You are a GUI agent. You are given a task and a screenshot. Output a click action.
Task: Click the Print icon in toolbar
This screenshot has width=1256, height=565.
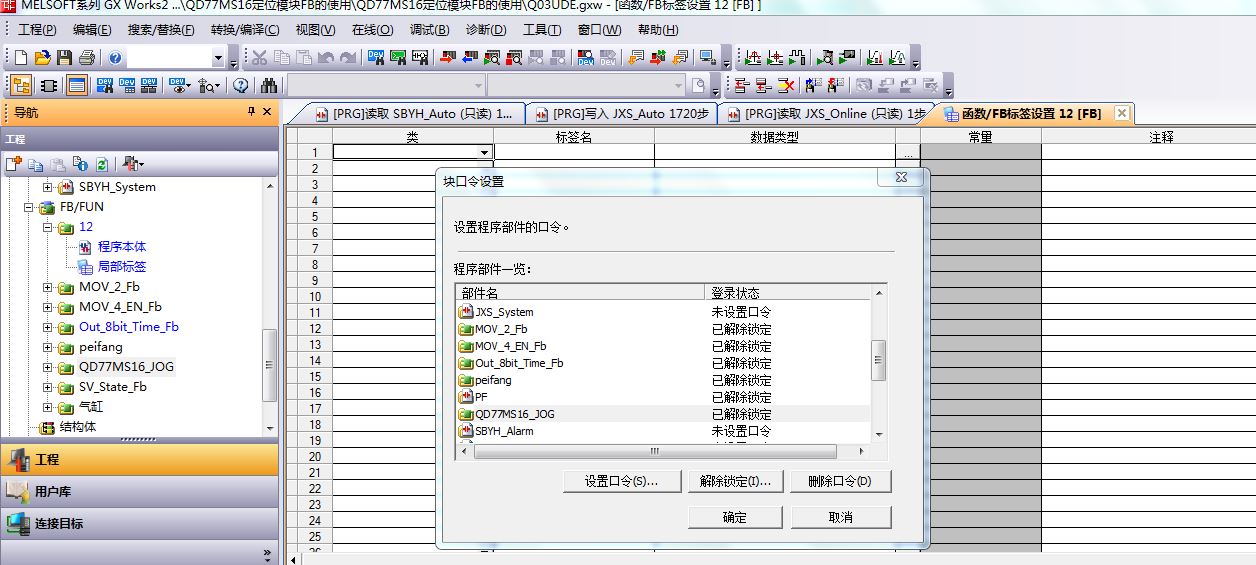pos(86,58)
